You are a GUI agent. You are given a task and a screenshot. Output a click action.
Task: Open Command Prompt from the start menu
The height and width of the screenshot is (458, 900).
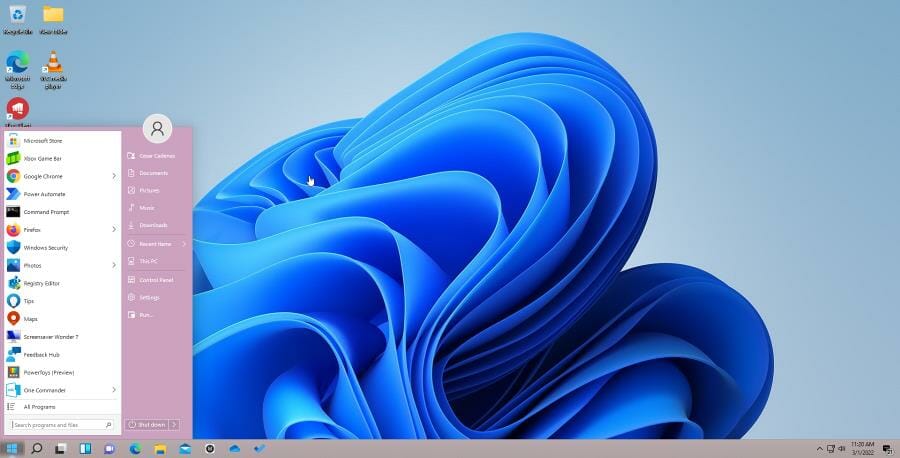click(62, 212)
